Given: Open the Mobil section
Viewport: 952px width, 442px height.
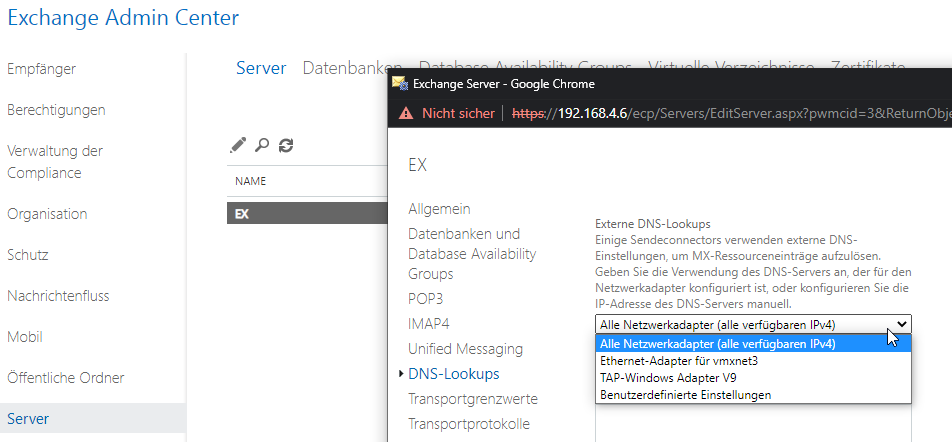Looking at the screenshot, I should coord(24,336).
